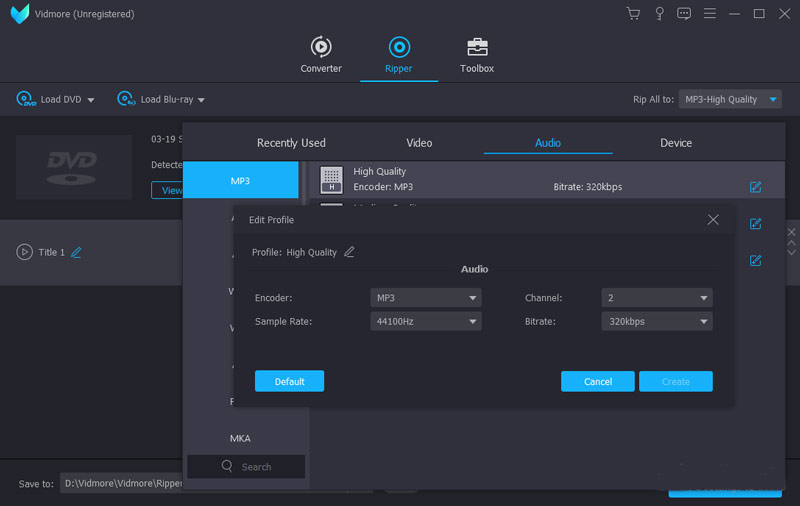Expand the Encoder dropdown
This screenshot has width=800, height=506.
click(x=425, y=298)
